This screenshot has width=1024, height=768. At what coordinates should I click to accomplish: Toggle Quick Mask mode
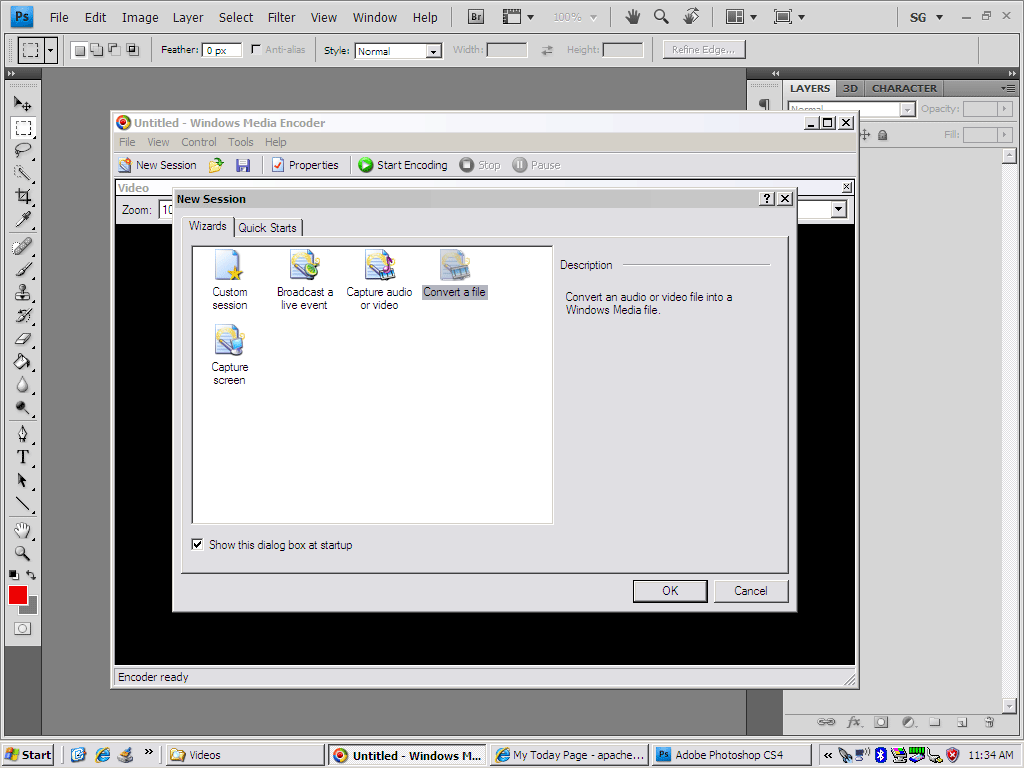coord(23,628)
